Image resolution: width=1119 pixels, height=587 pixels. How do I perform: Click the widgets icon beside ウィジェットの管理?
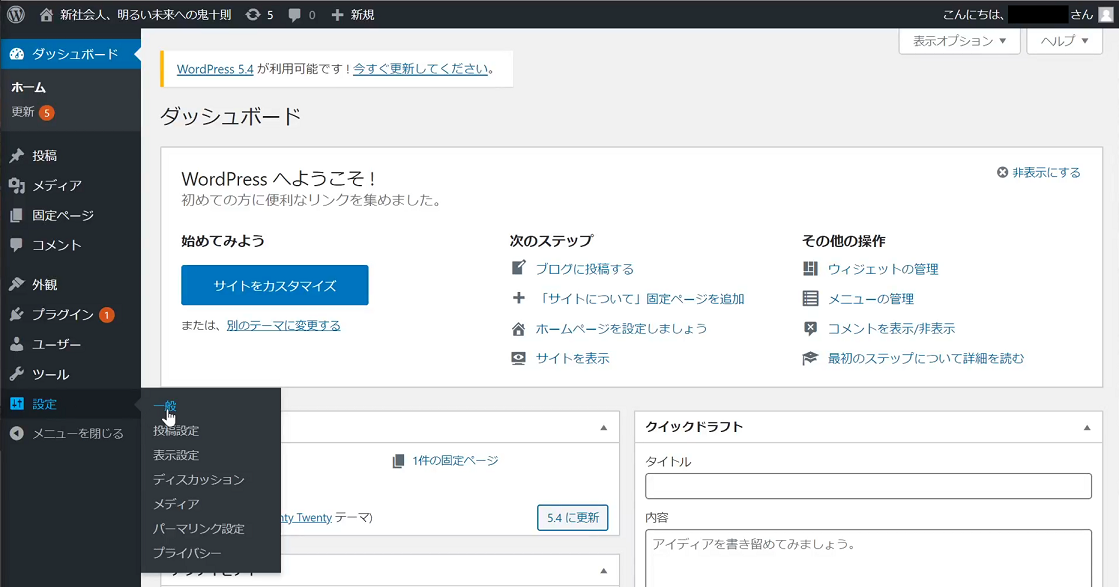(810, 268)
